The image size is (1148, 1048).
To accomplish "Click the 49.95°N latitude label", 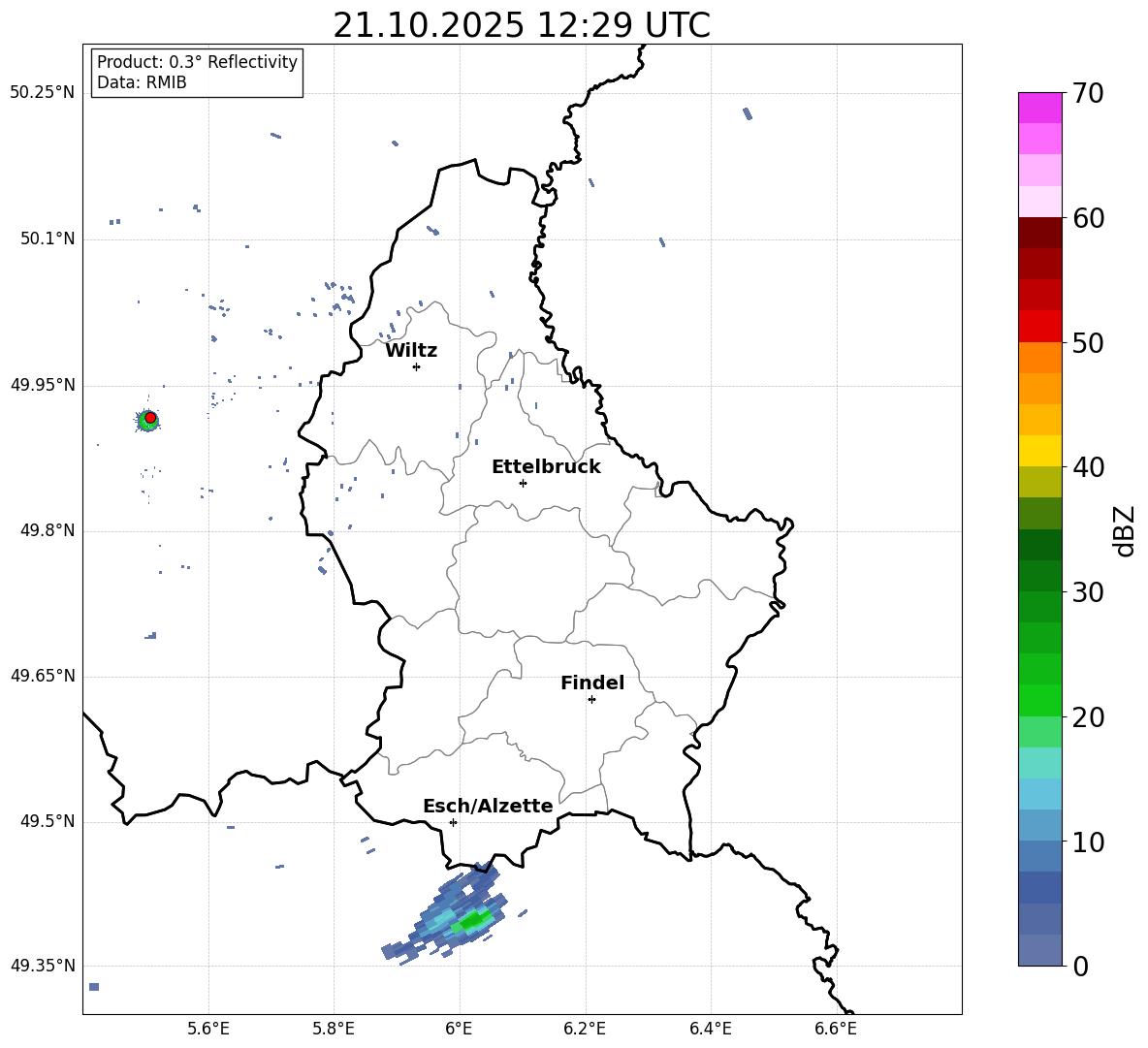I will pyautogui.click(x=43, y=386).
